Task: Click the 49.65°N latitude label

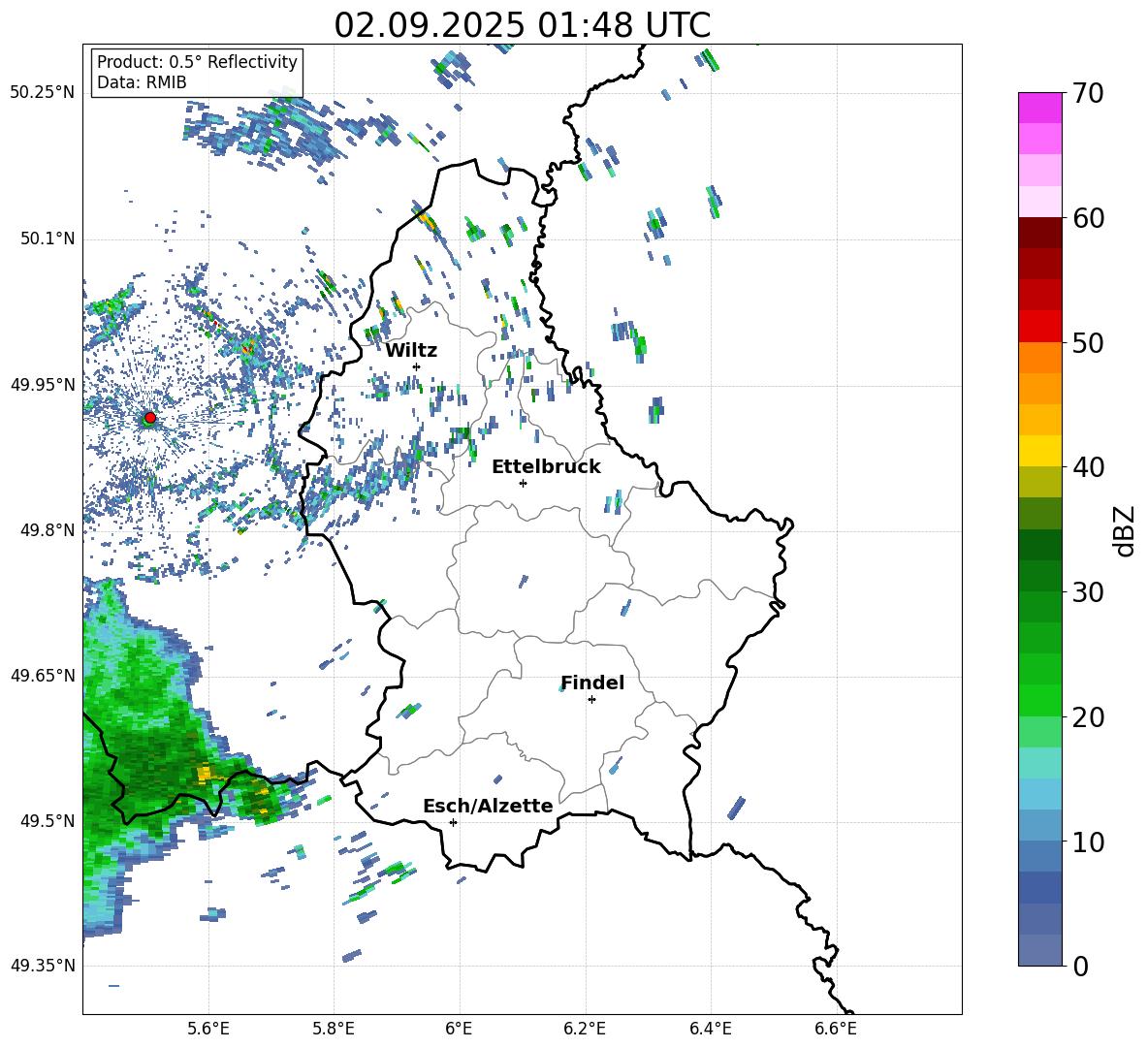Action: click(x=43, y=675)
